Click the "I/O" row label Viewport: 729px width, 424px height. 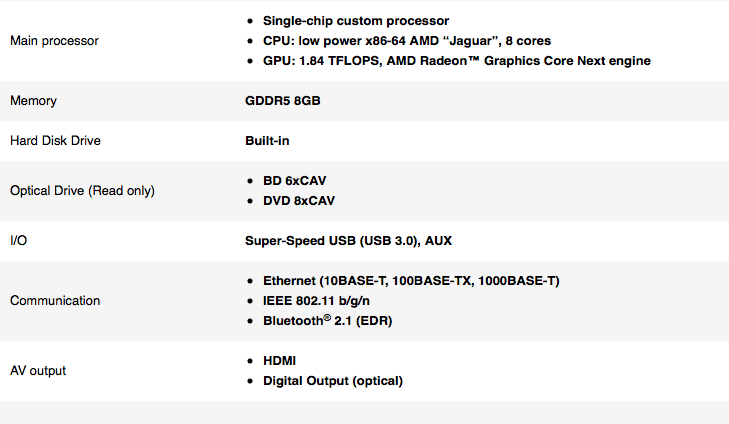tap(19, 241)
